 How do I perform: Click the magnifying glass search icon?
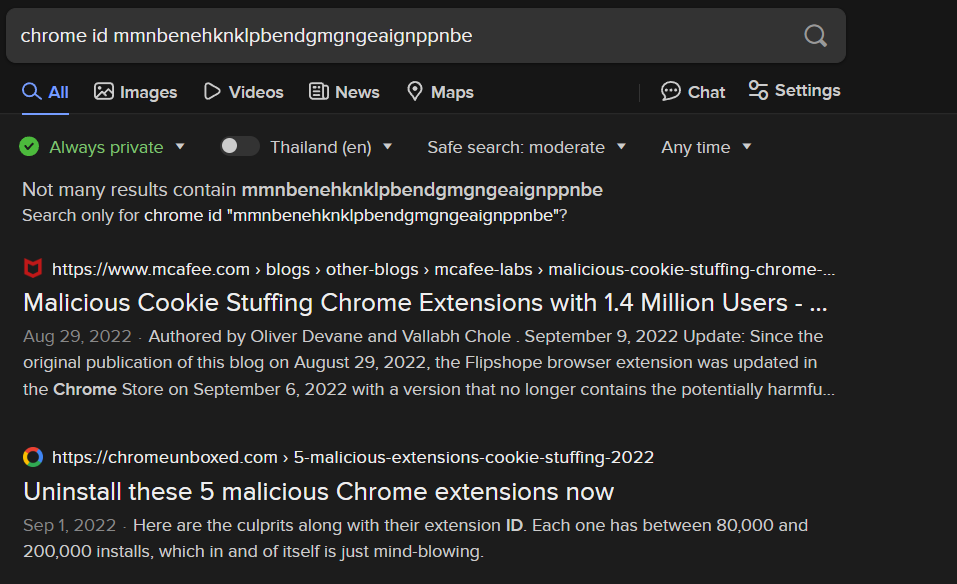pos(815,36)
